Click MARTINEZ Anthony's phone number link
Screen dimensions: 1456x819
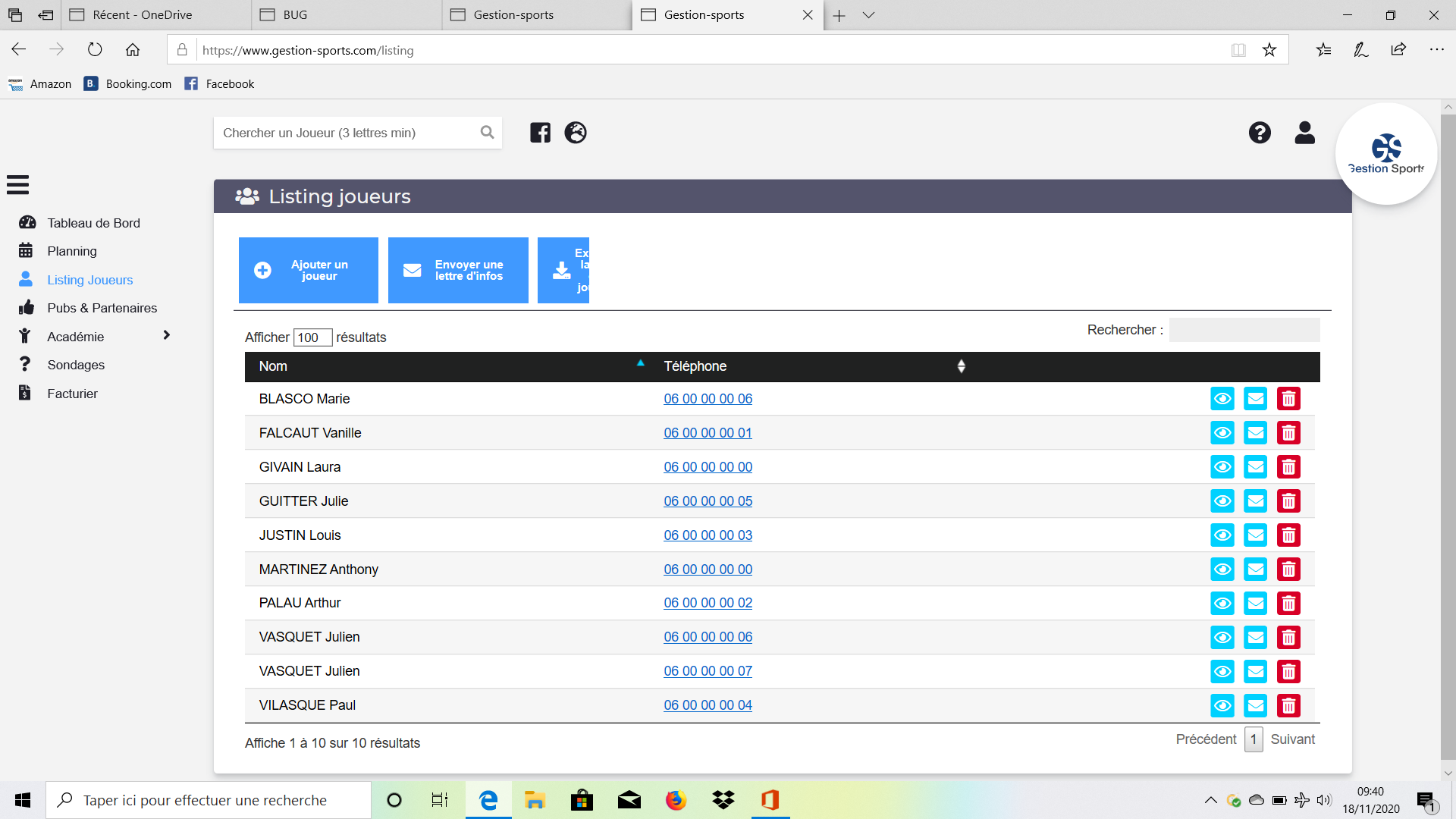[x=708, y=570]
